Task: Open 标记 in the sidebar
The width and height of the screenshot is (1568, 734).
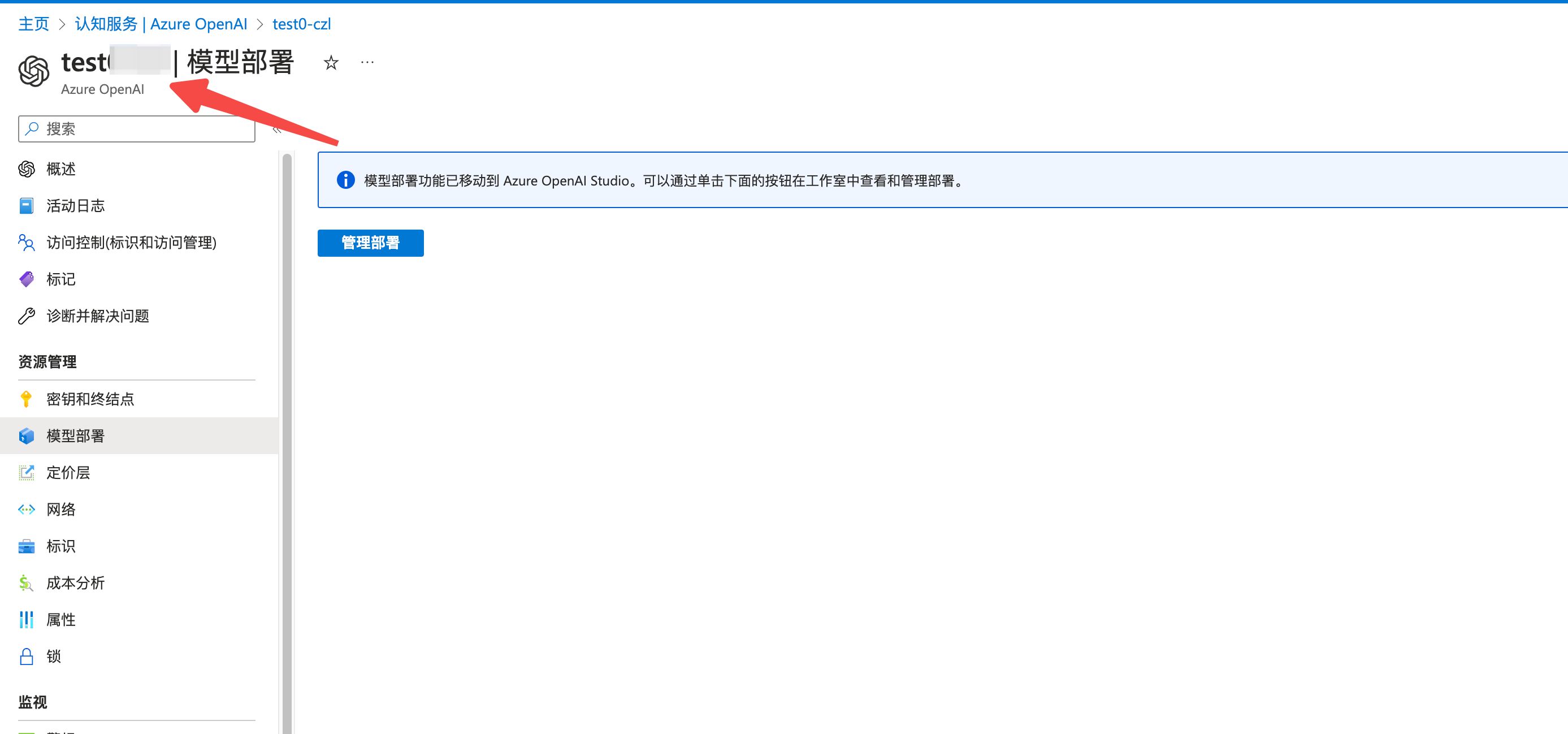Action: click(139, 279)
